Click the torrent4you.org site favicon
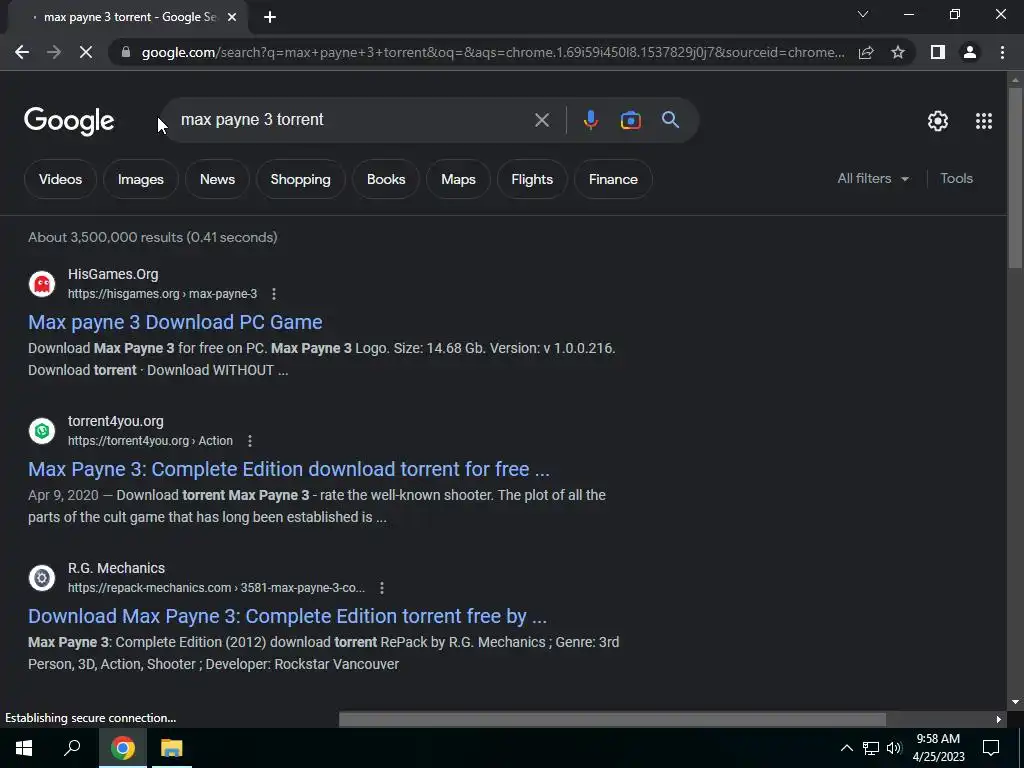The width and height of the screenshot is (1024, 768). 42,431
